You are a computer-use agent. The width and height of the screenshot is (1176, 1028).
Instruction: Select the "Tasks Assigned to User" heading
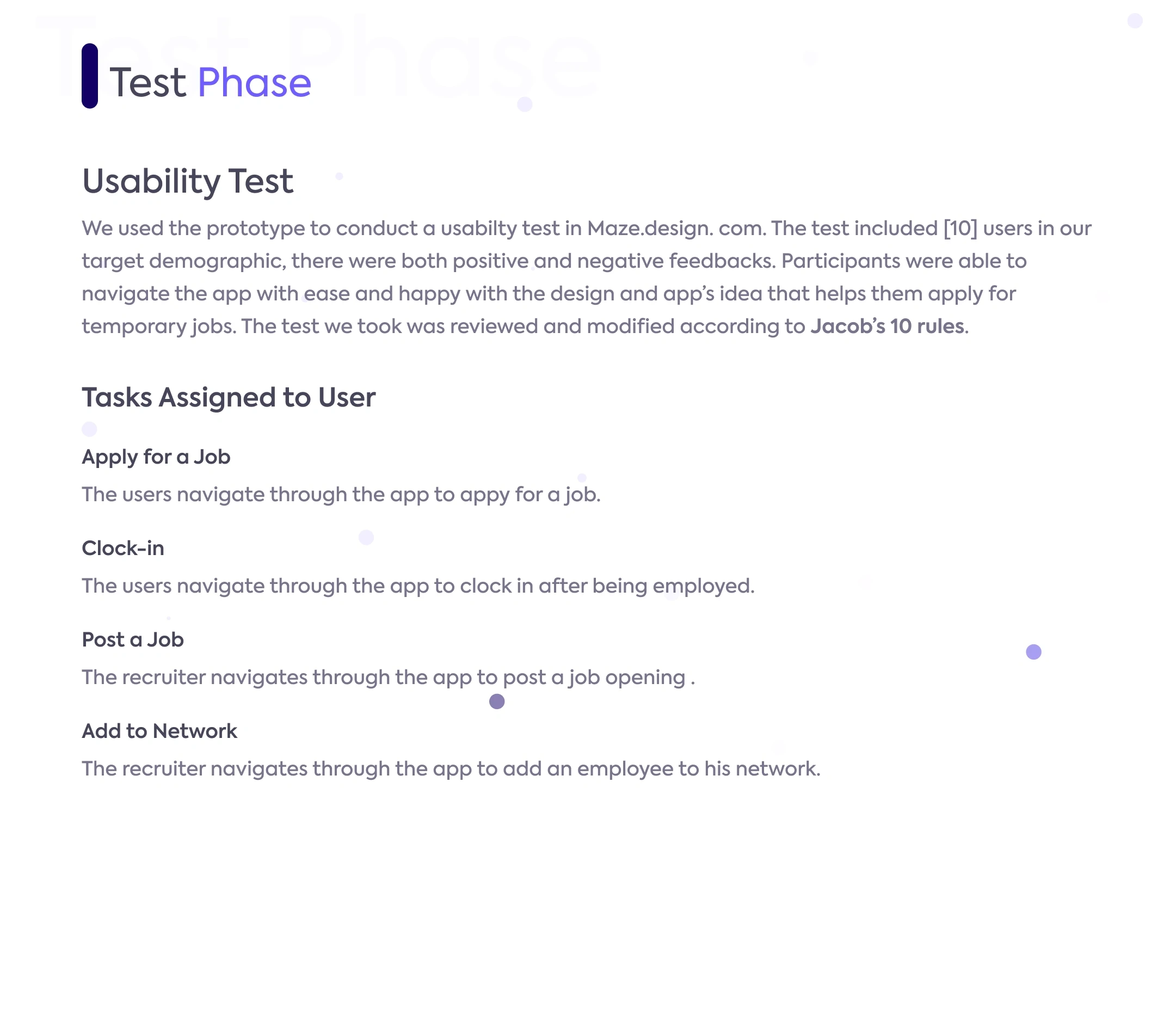point(229,397)
